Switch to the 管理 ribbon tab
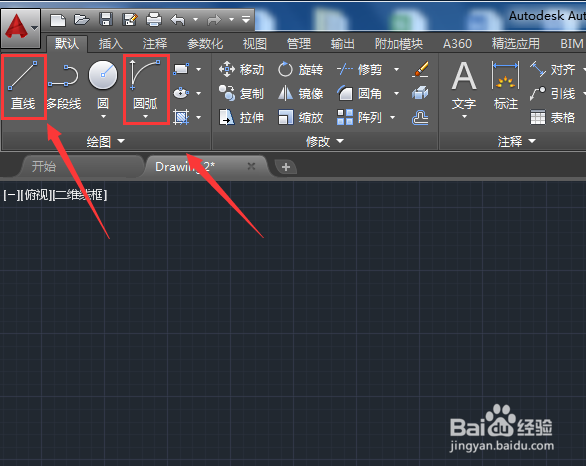The width and height of the screenshot is (586, 466). [x=299, y=44]
